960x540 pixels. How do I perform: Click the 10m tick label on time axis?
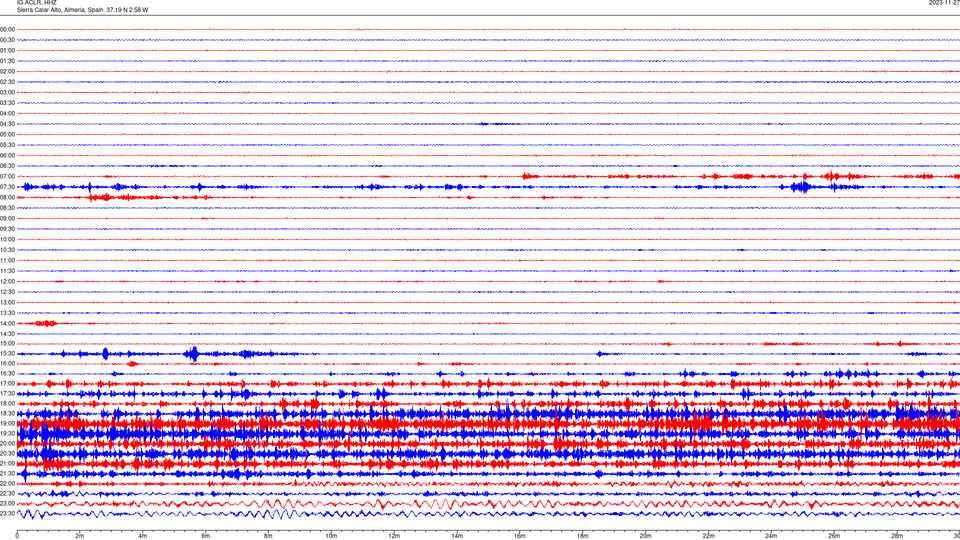[x=331, y=536]
